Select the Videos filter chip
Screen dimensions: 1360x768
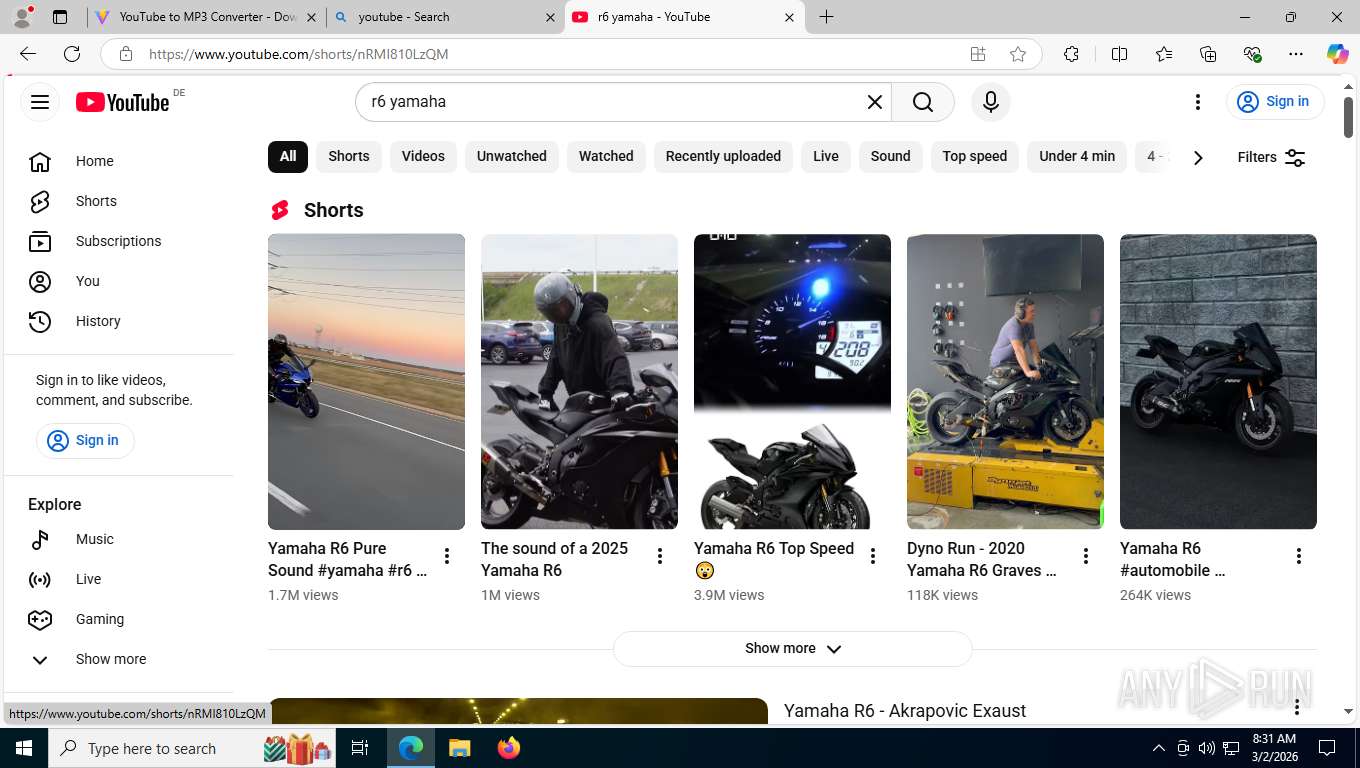[423, 156]
